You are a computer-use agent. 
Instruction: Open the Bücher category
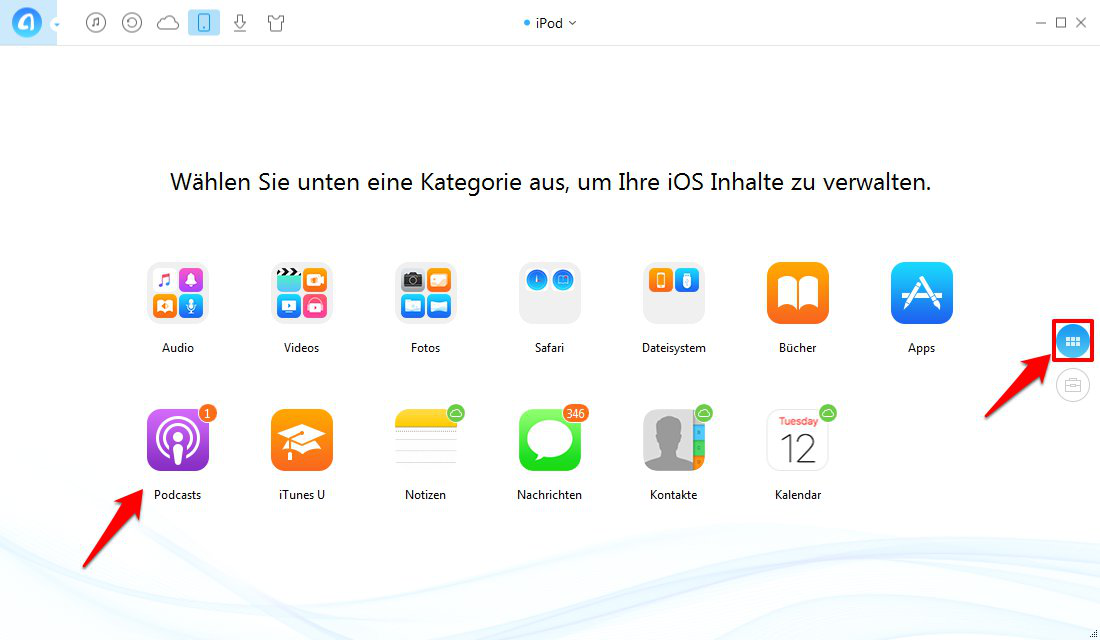tap(798, 293)
